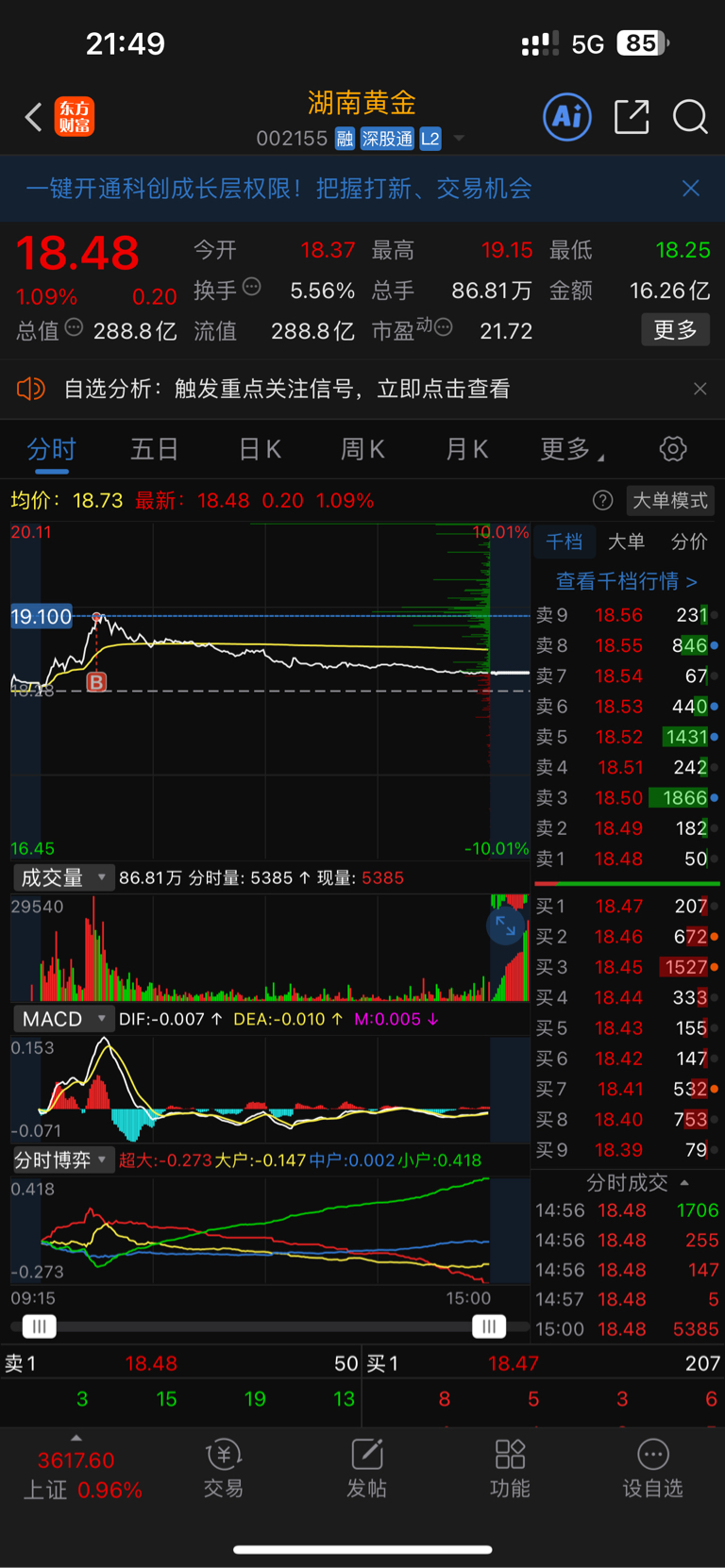Tap the L2 level badge

430,139
